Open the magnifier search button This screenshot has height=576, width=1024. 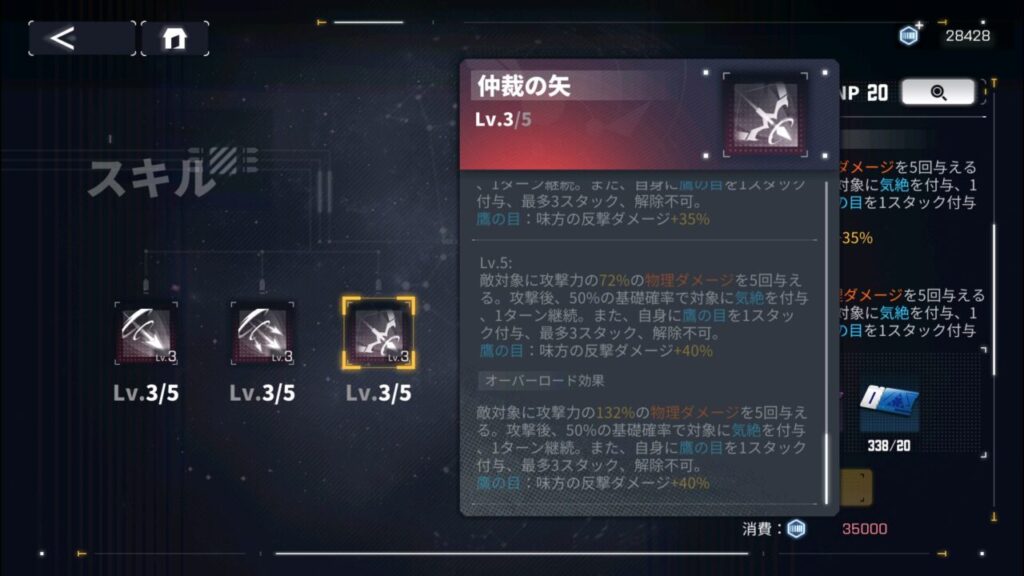938,92
